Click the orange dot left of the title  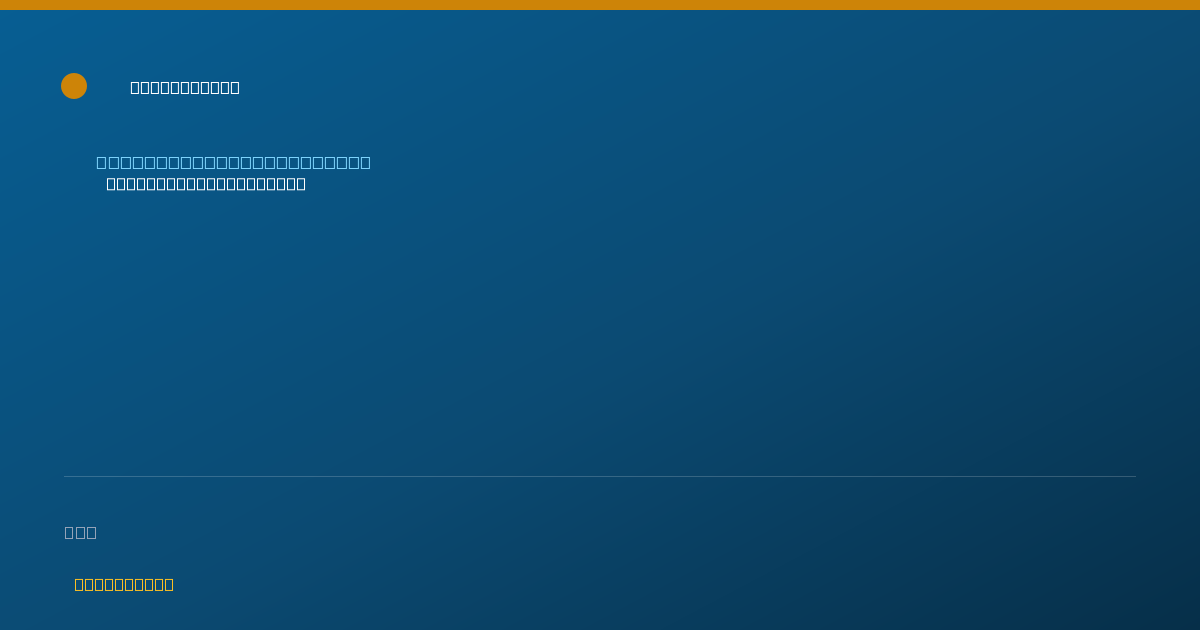(x=74, y=86)
